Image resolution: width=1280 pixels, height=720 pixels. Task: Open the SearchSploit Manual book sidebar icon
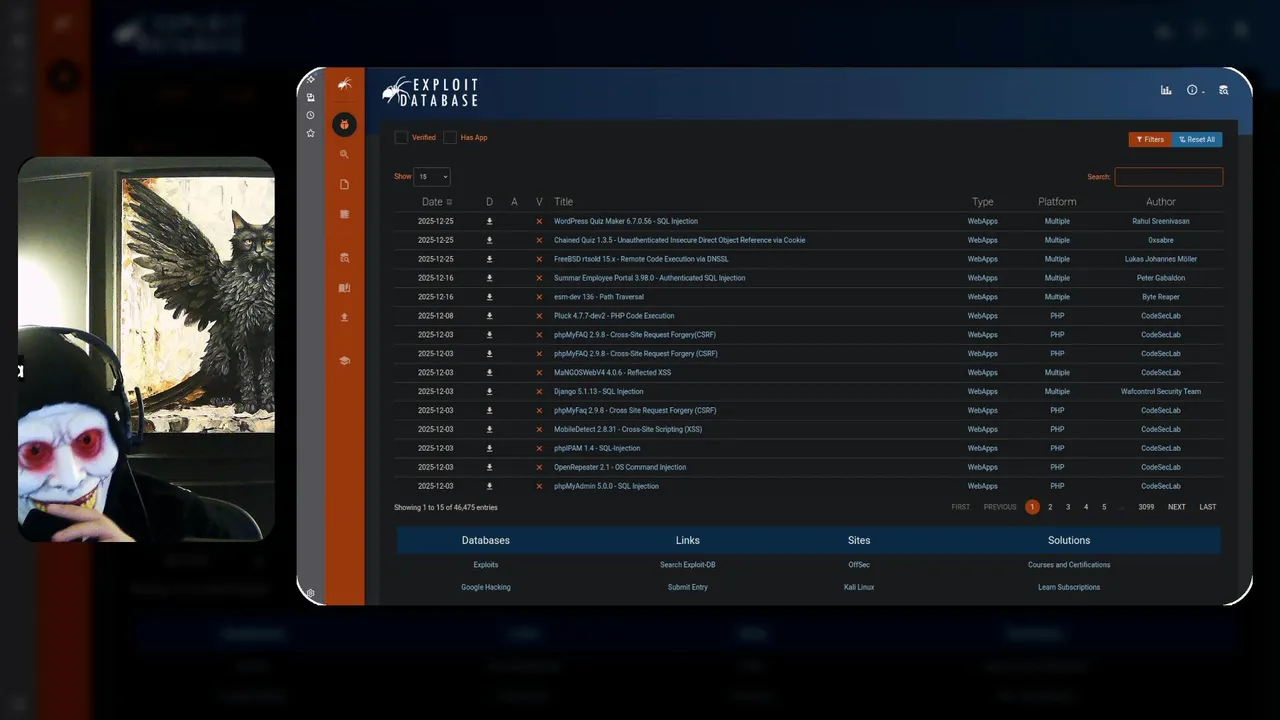click(344, 288)
